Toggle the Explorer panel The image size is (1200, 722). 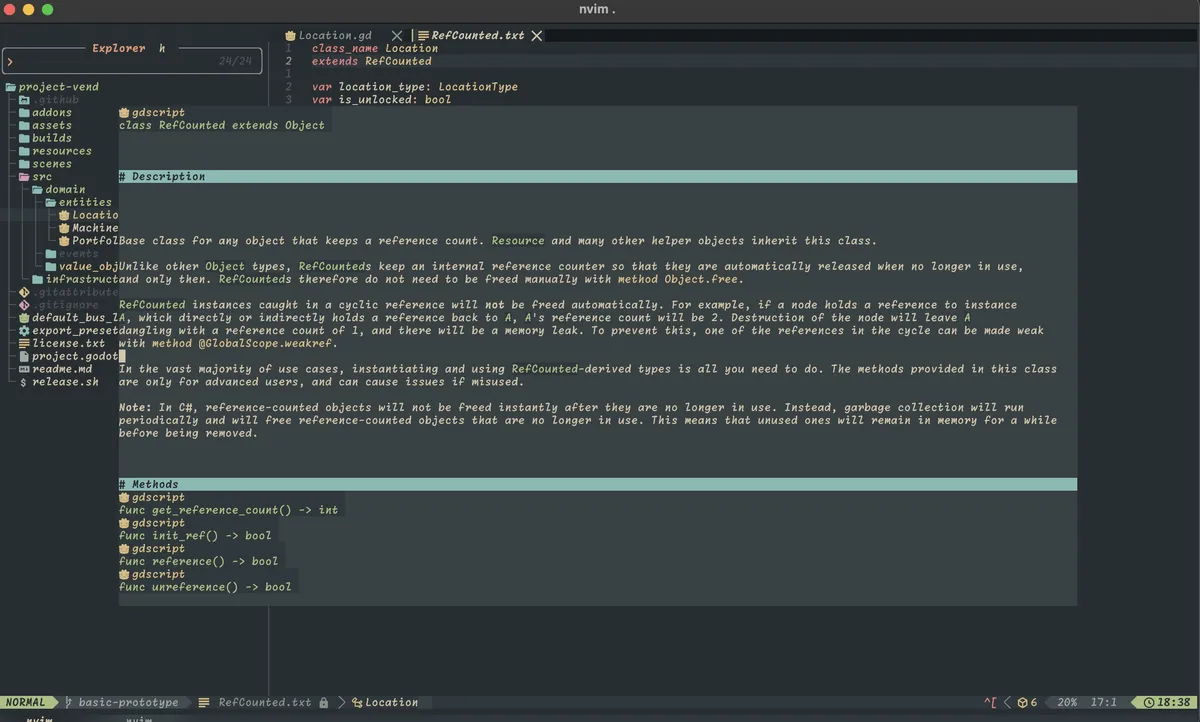click(x=119, y=47)
